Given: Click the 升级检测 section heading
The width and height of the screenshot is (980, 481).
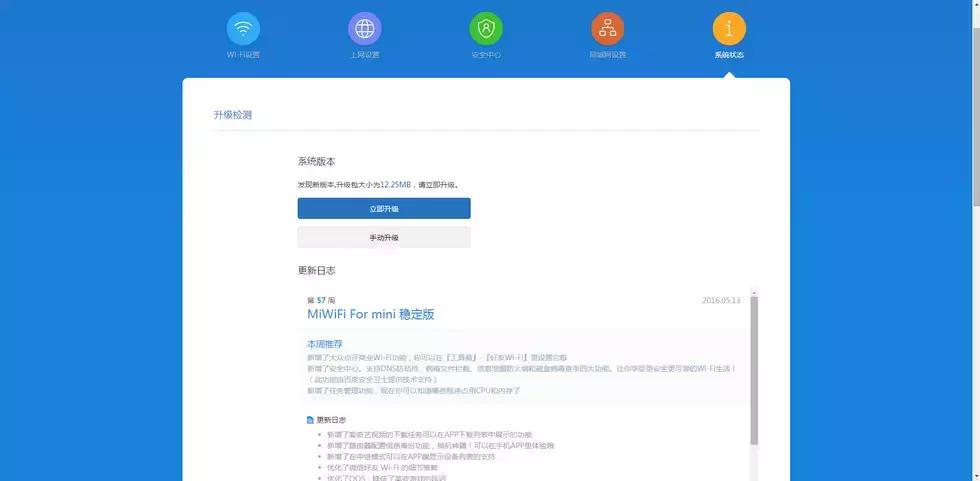Looking at the screenshot, I should coord(232,115).
